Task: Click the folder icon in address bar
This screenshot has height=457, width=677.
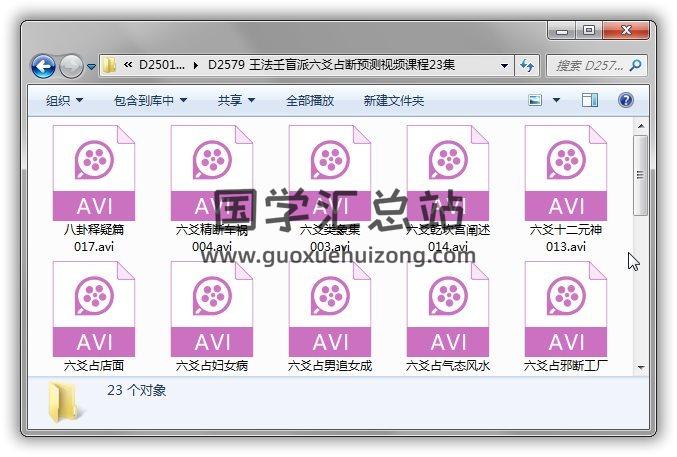Action: [110, 65]
